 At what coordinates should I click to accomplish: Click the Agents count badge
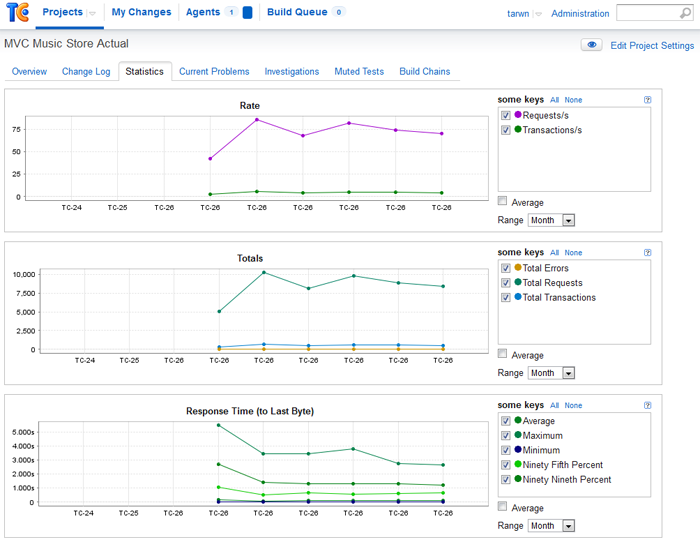click(x=231, y=12)
